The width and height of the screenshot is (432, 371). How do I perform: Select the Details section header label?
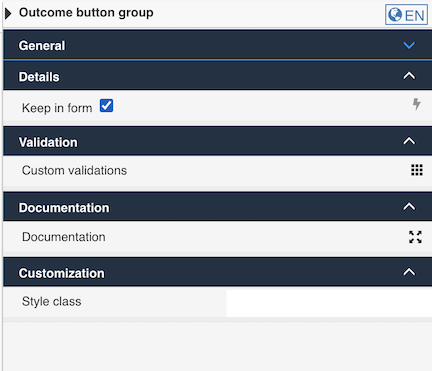[39, 77]
